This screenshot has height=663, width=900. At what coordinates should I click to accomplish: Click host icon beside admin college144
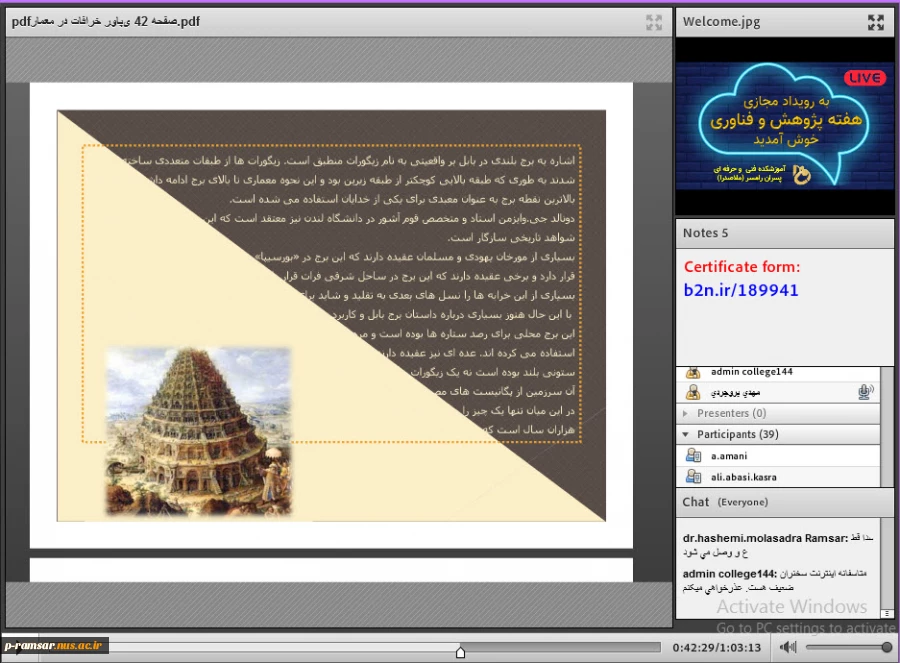click(693, 373)
